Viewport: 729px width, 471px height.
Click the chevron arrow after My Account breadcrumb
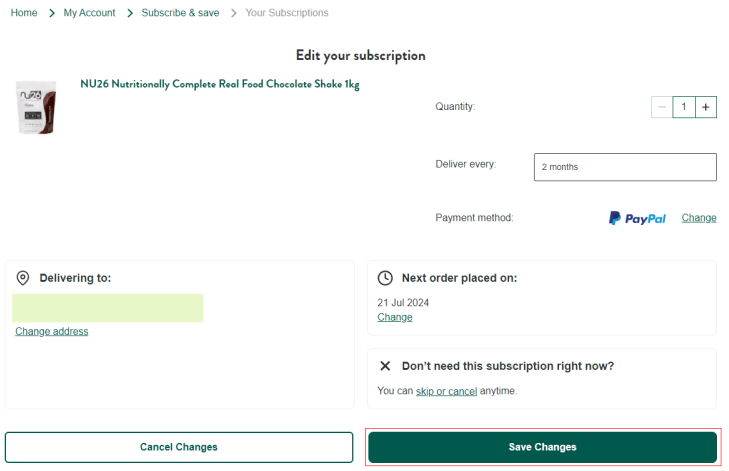pyautogui.click(x=130, y=13)
